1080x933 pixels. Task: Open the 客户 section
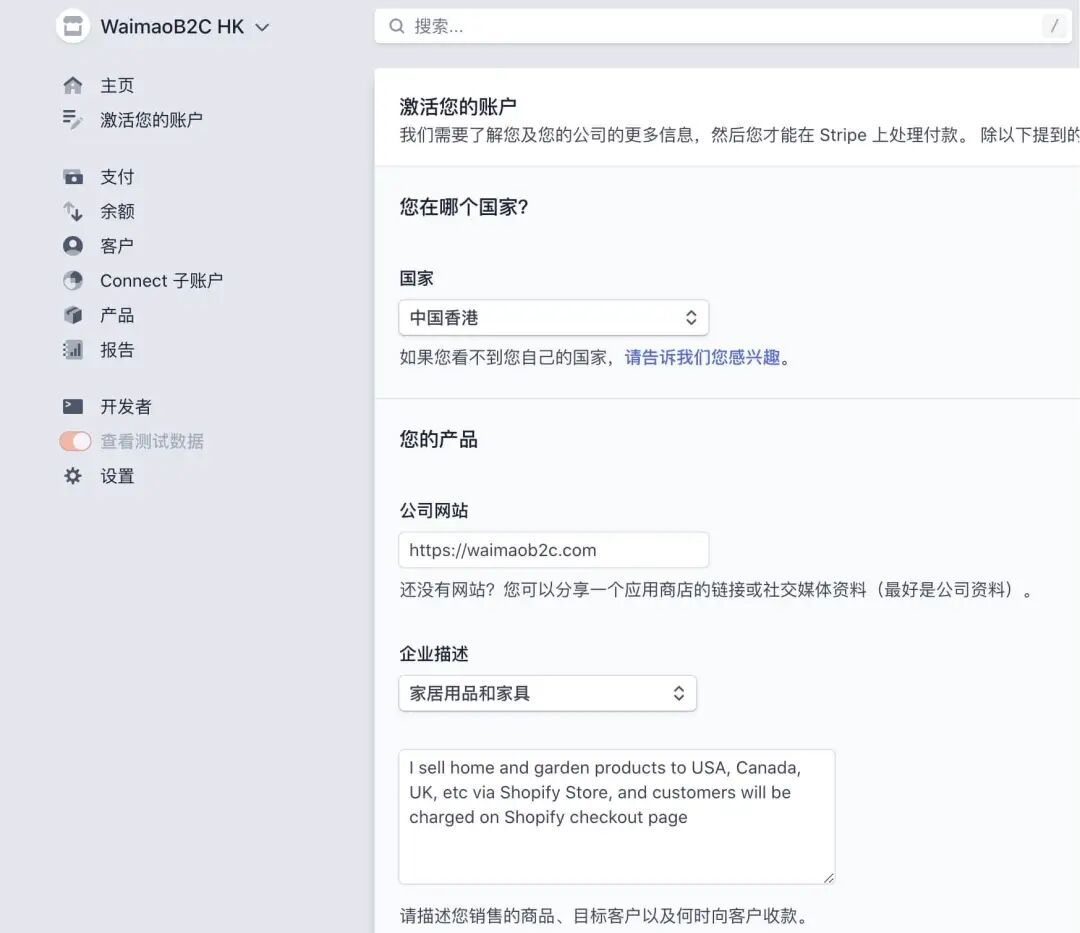click(x=117, y=246)
